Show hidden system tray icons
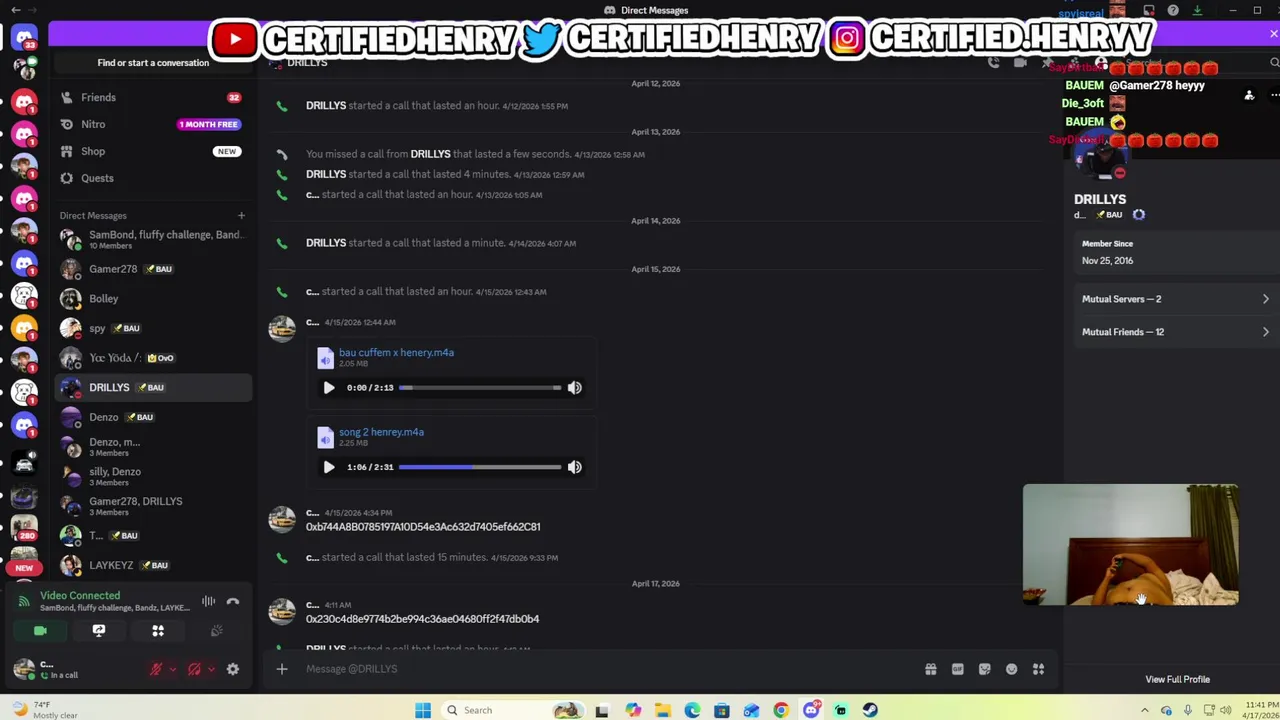This screenshot has height=720, width=1280. [1144, 710]
